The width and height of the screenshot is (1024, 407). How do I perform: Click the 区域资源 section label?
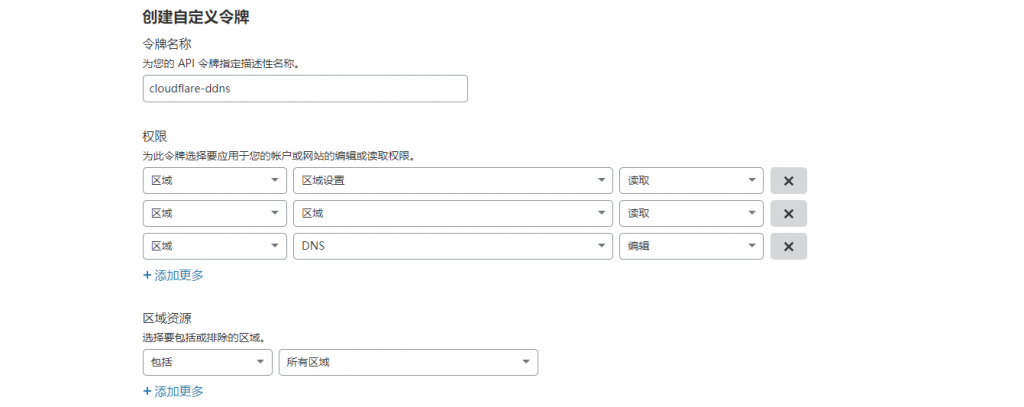[167, 318]
